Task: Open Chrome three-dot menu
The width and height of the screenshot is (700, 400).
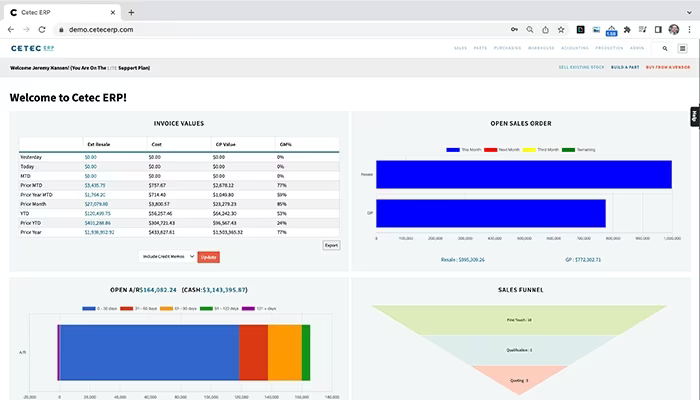Action: [x=689, y=29]
